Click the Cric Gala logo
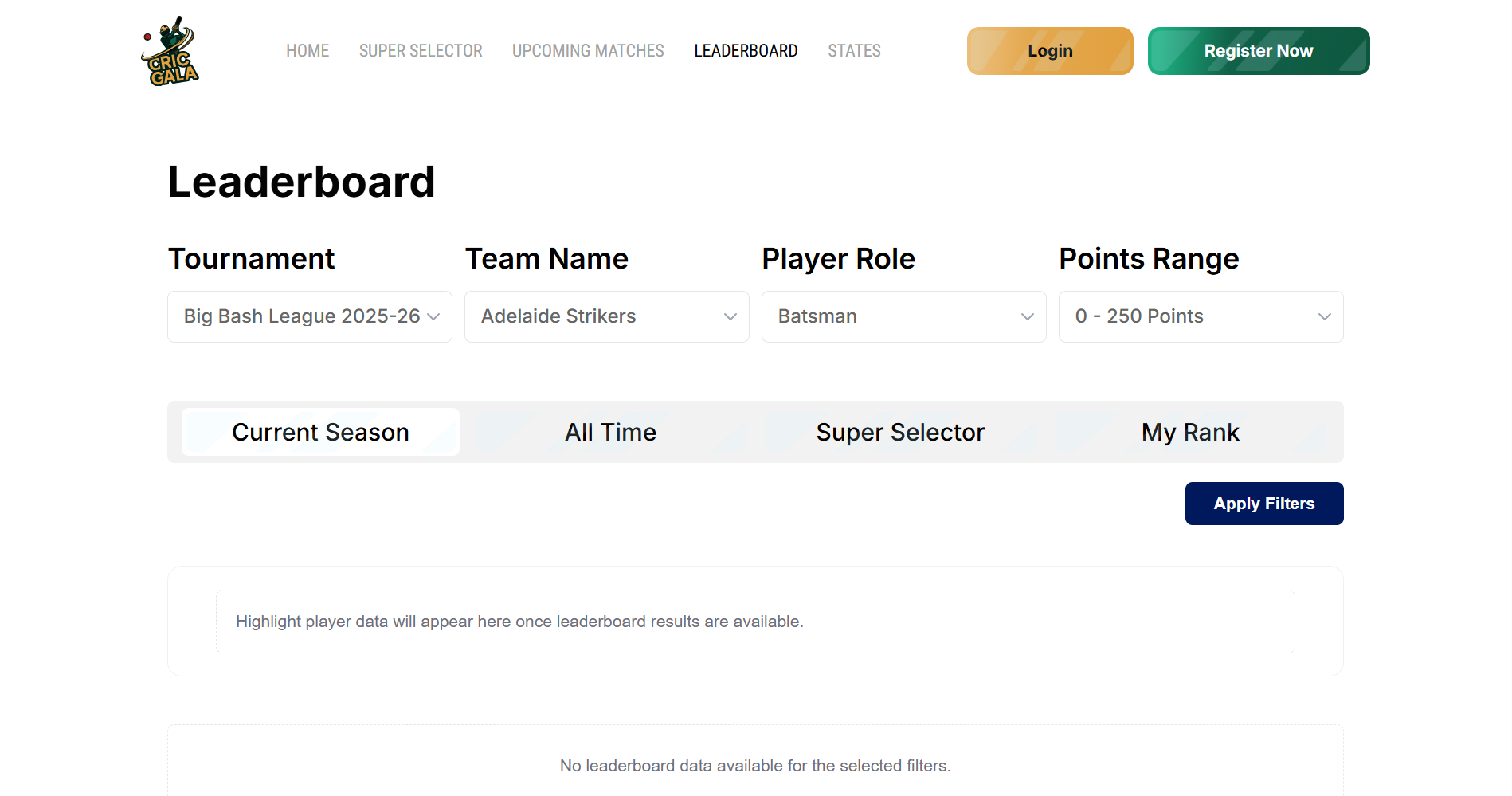 (x=170, y=52)
